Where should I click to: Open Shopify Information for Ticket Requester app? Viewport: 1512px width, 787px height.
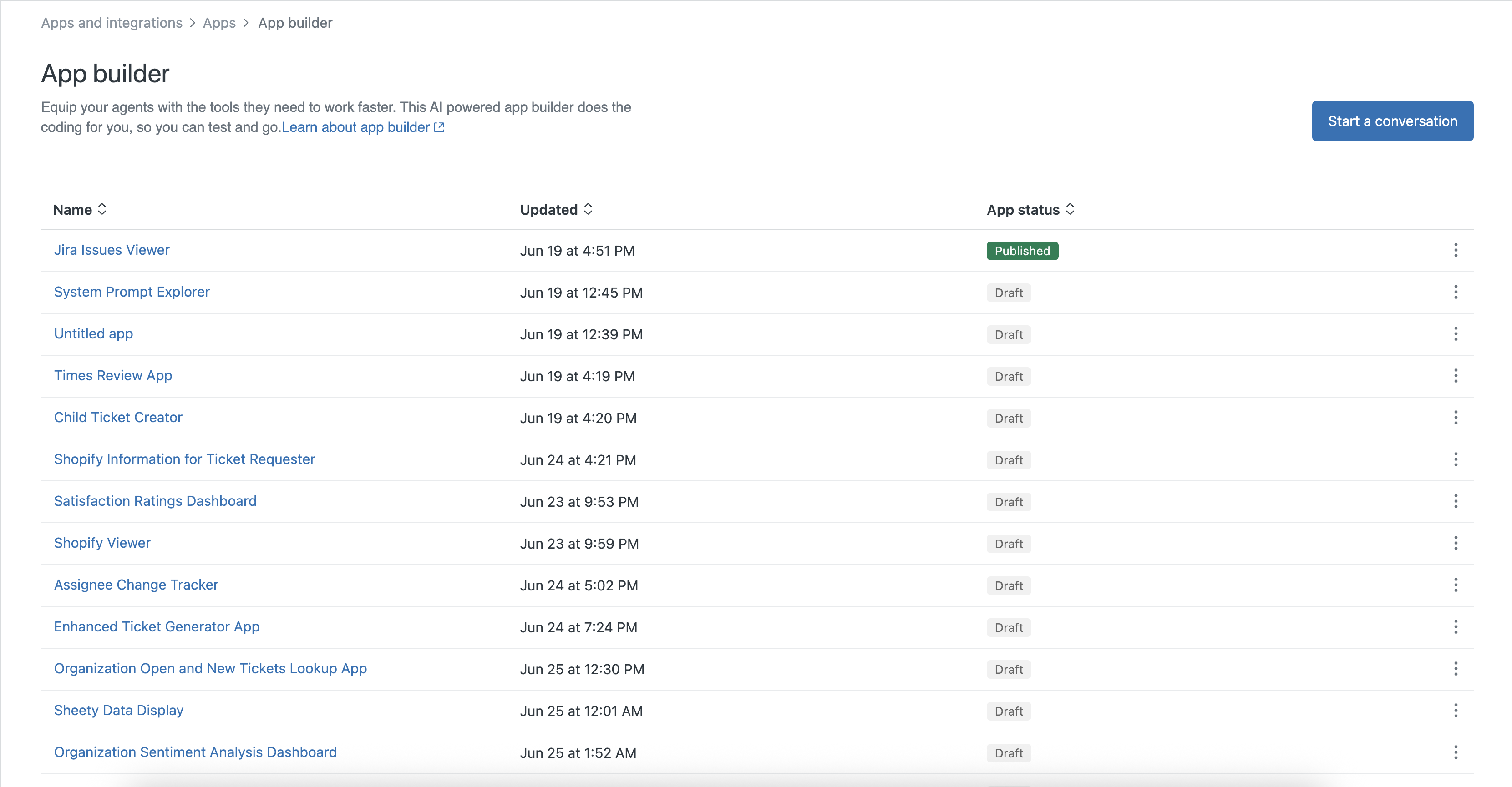pyautogui.click(x=184, y=459)
